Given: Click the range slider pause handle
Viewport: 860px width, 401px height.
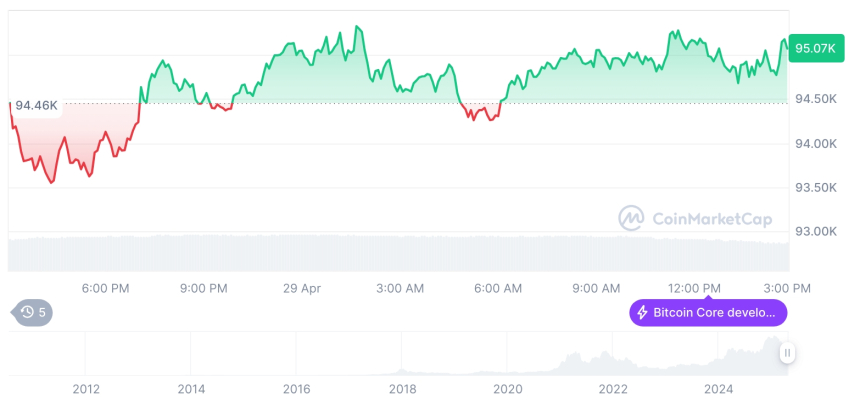Looking at the screenshot, I should (x=787, y=352).
